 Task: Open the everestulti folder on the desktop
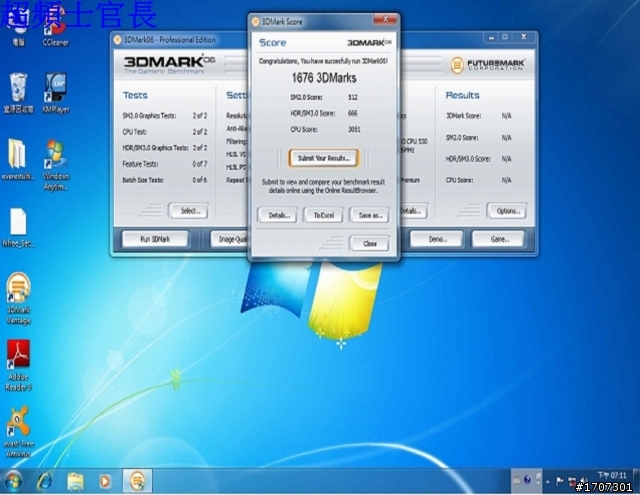18,159
